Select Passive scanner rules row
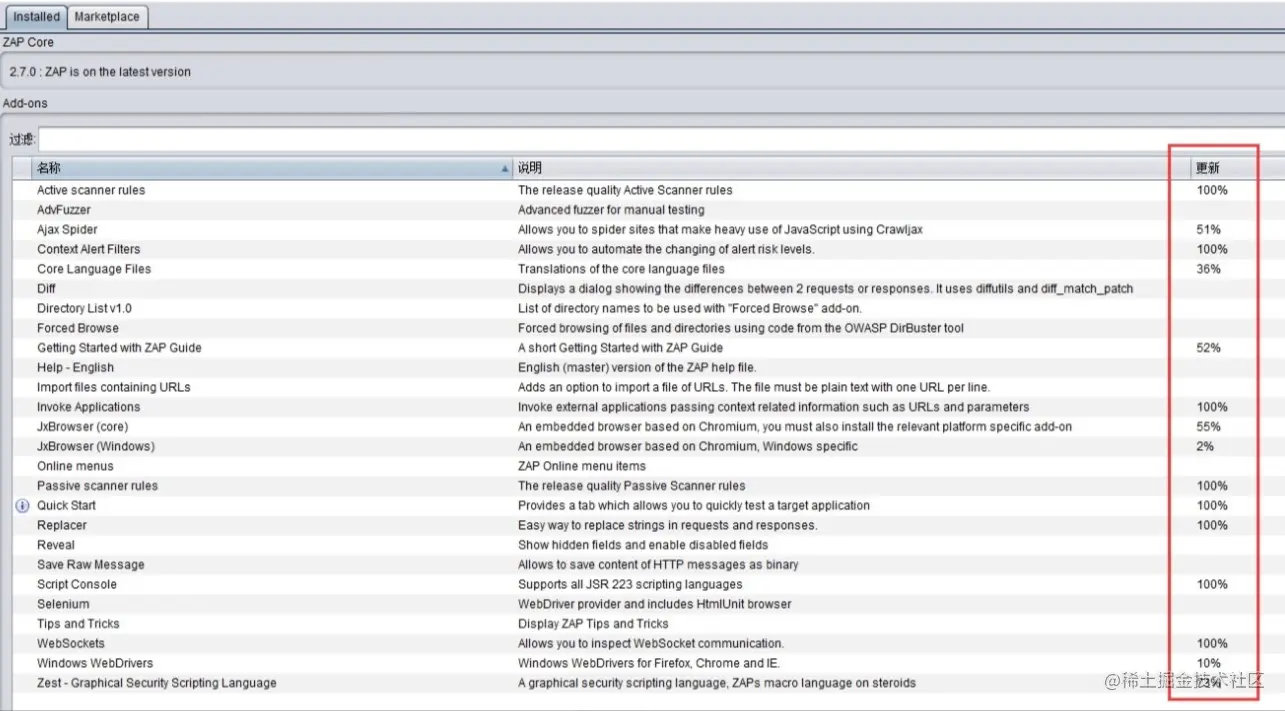 [x=648, y=486]
